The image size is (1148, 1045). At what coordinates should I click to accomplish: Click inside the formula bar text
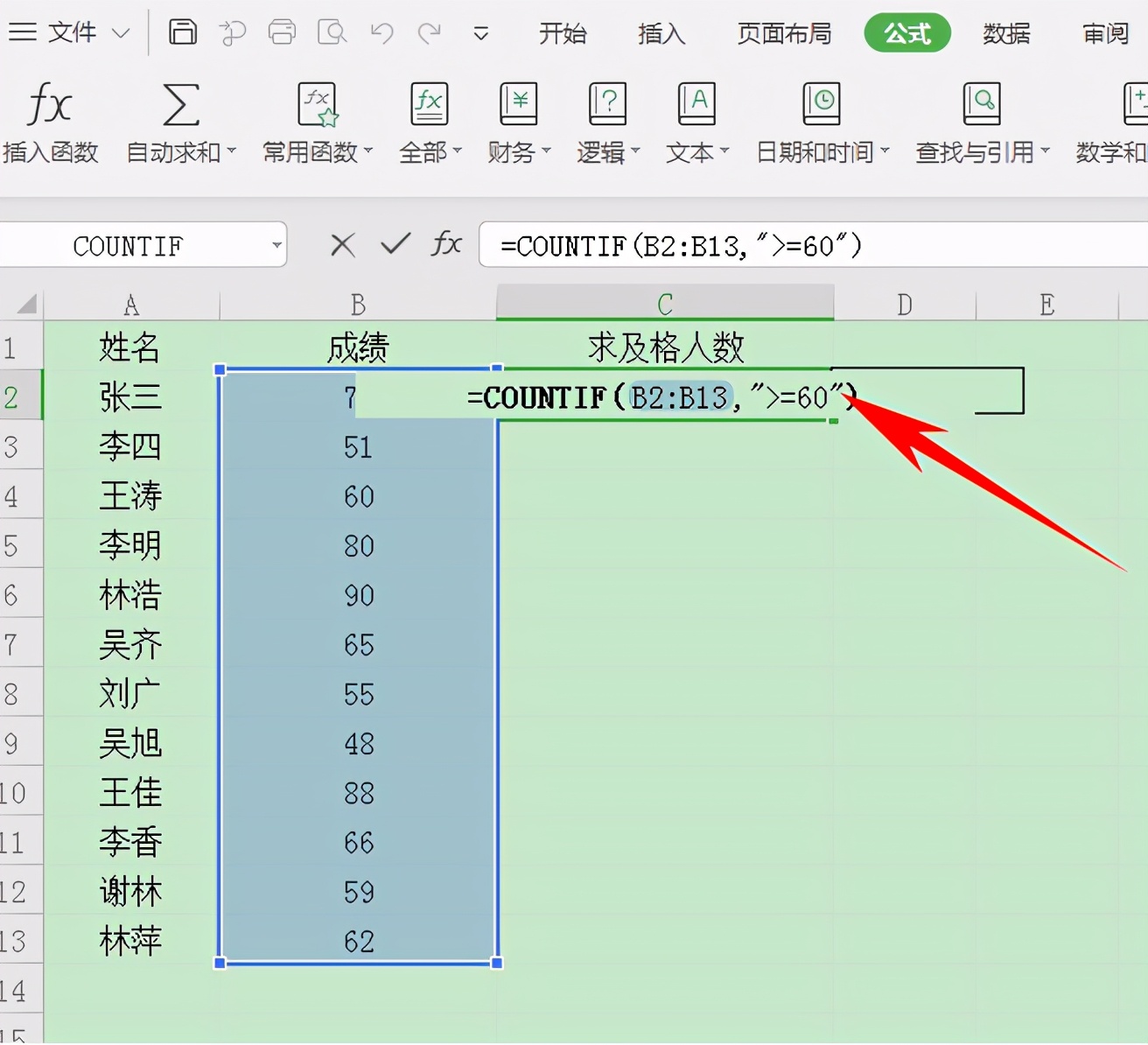[x=681, y=246]
